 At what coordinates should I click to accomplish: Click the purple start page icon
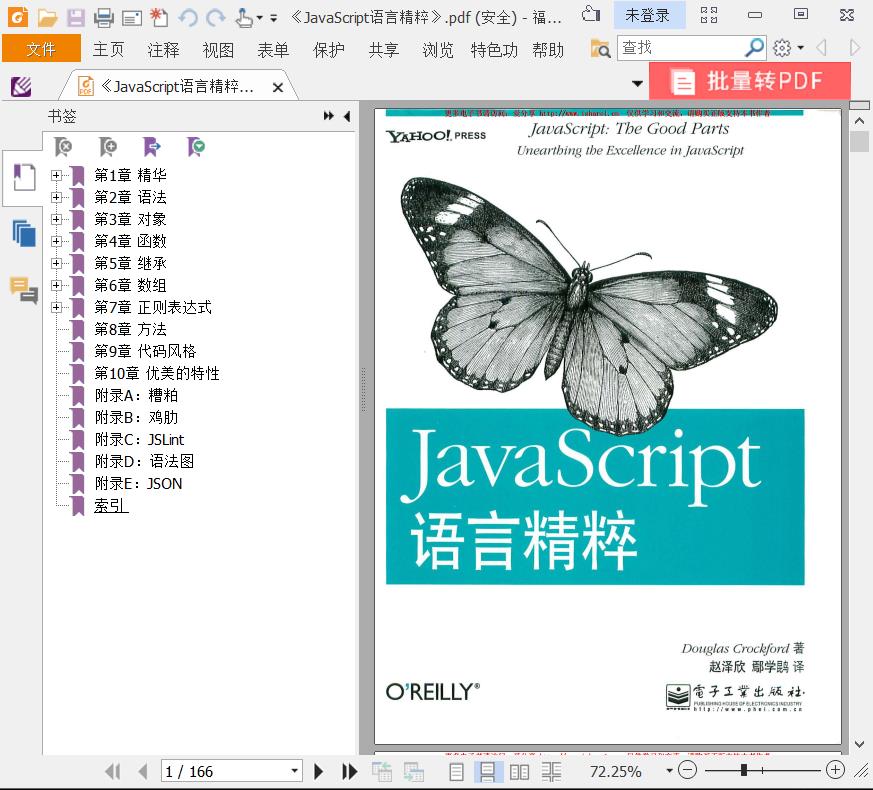(x=21, y=87)
